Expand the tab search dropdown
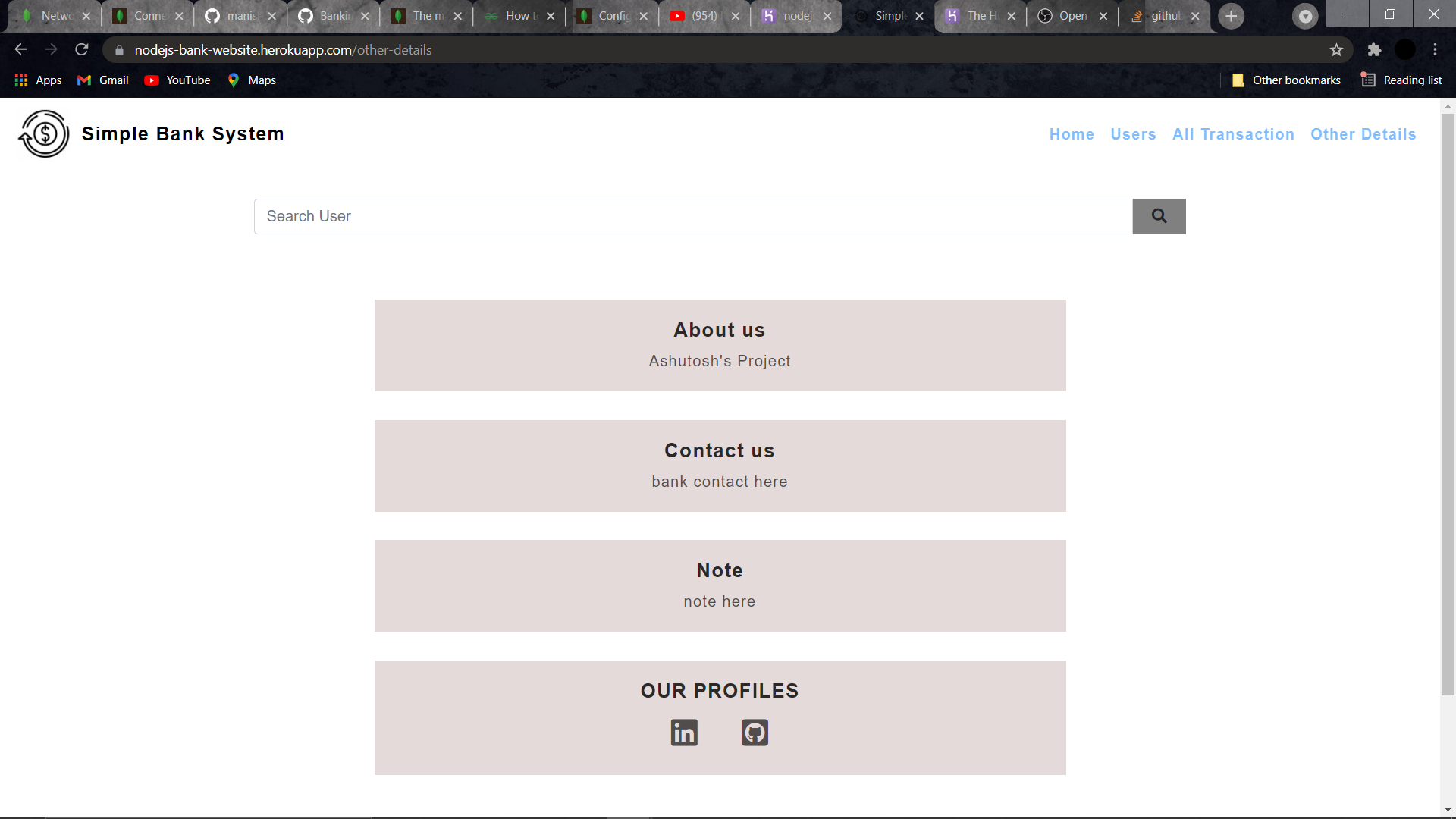The width and height of the screenshot is (1456, 819). tap(1305, 16)
